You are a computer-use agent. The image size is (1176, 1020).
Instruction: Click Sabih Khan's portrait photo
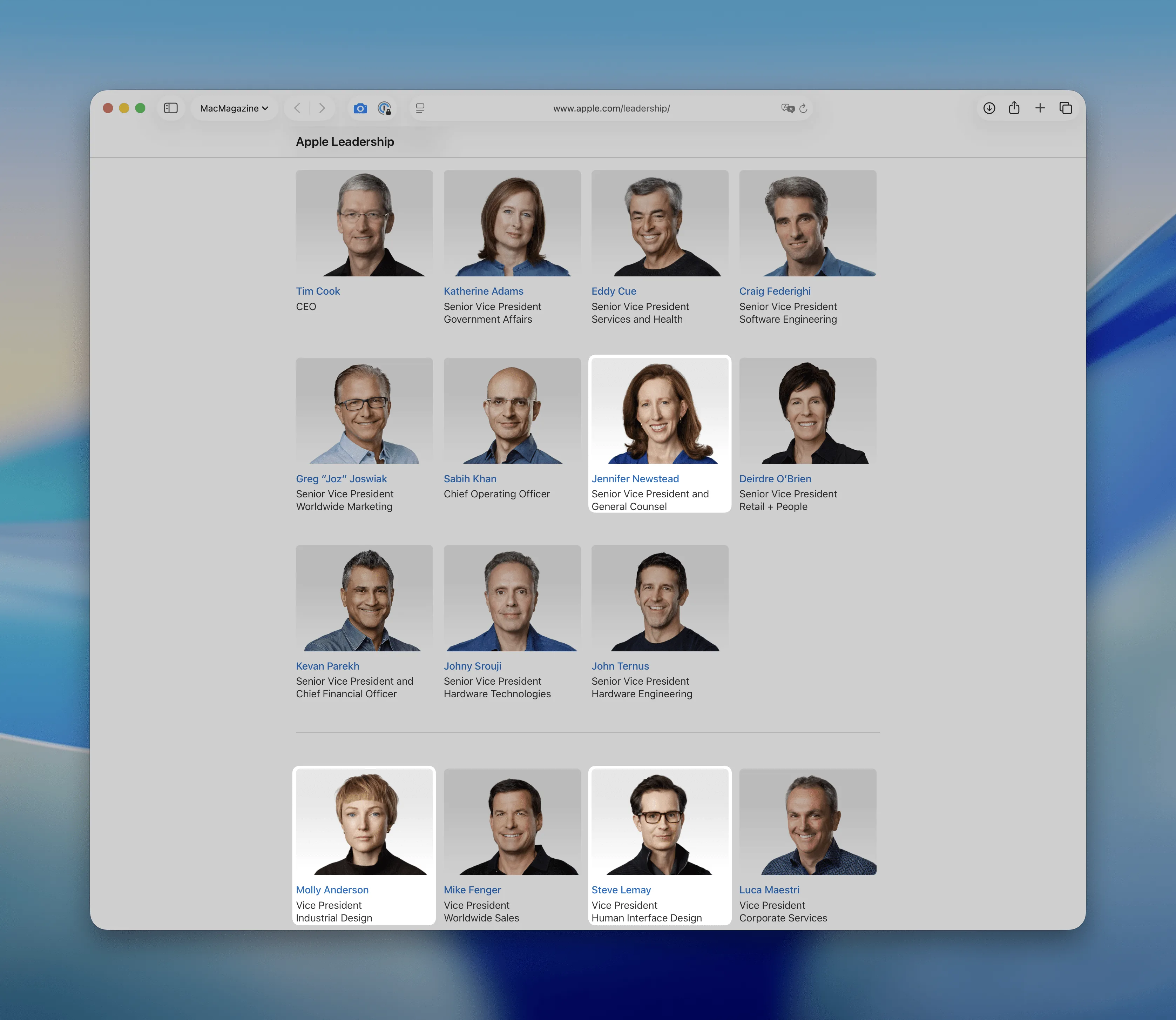(512, 410)
